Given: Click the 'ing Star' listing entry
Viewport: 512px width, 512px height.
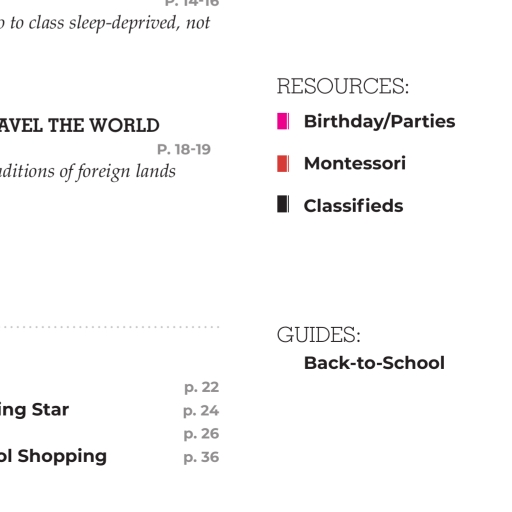Looking at the screenshot, I should (34, 410).
